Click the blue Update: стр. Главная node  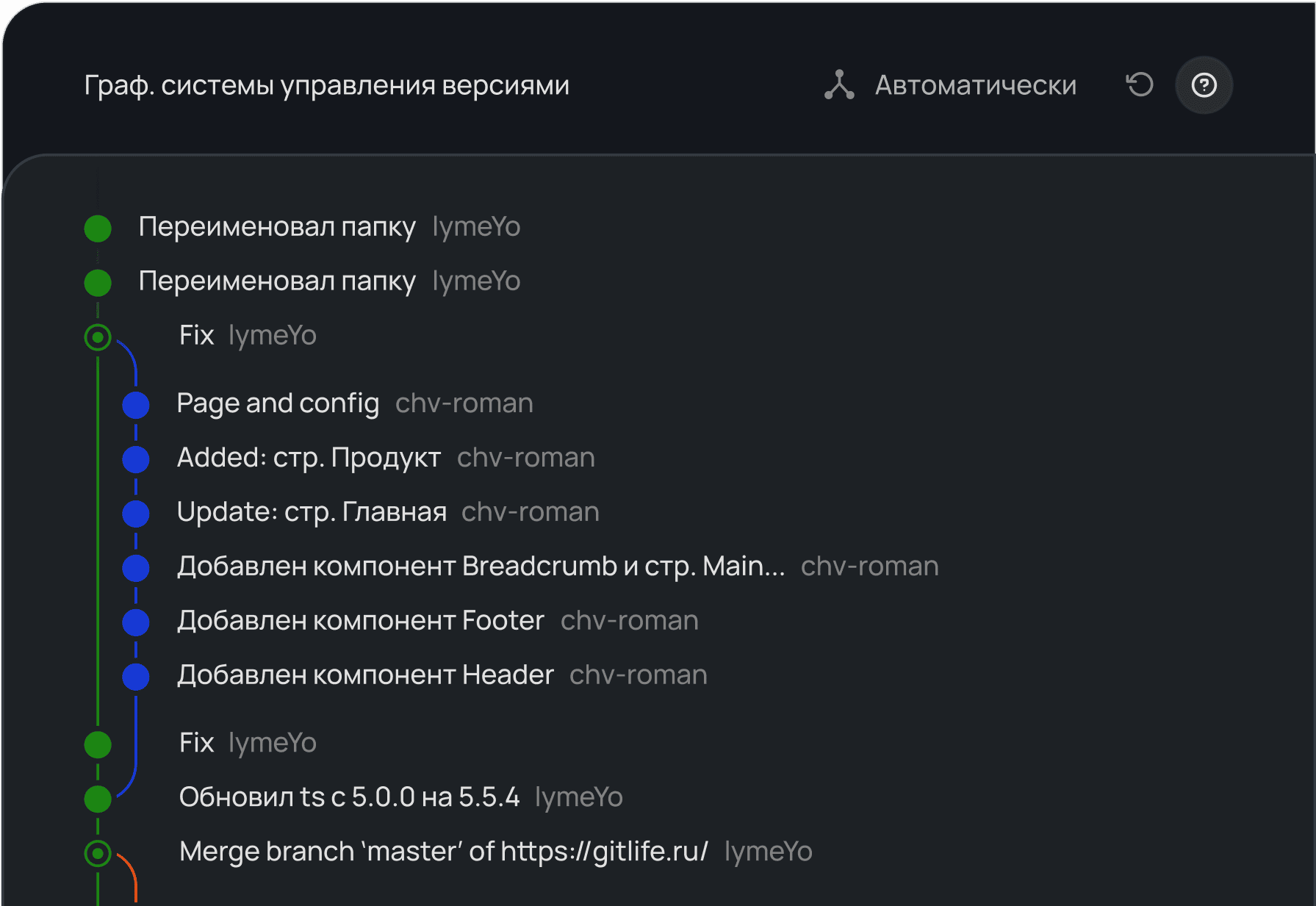[136, 514]
